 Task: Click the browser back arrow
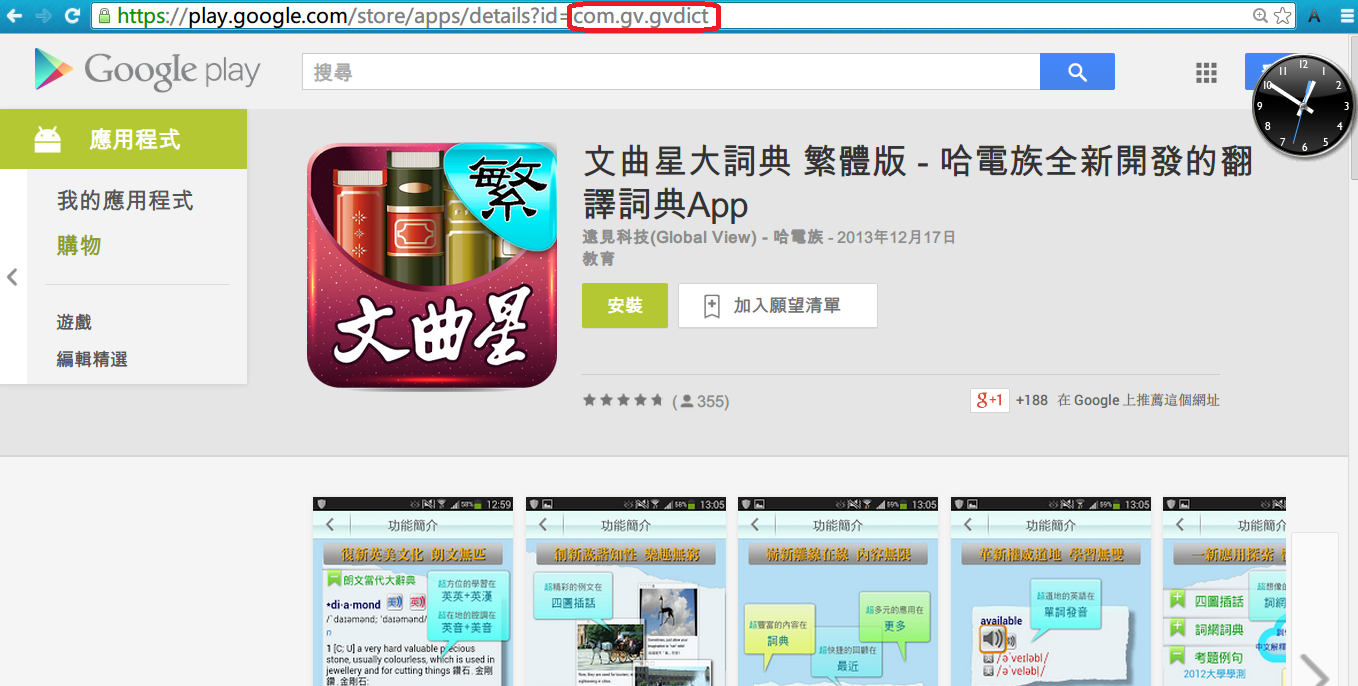pyautogui.click(x=15, y=16)
